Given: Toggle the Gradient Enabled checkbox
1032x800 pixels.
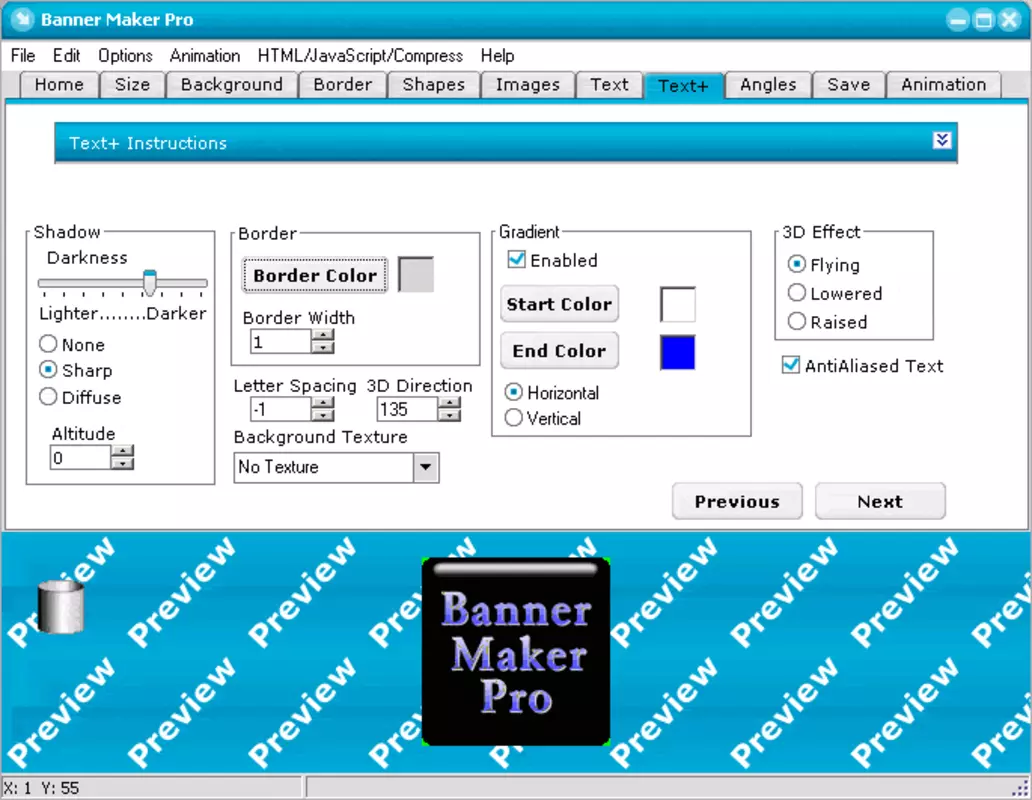Looking at the screenshot, I should (x=517, y=260).
